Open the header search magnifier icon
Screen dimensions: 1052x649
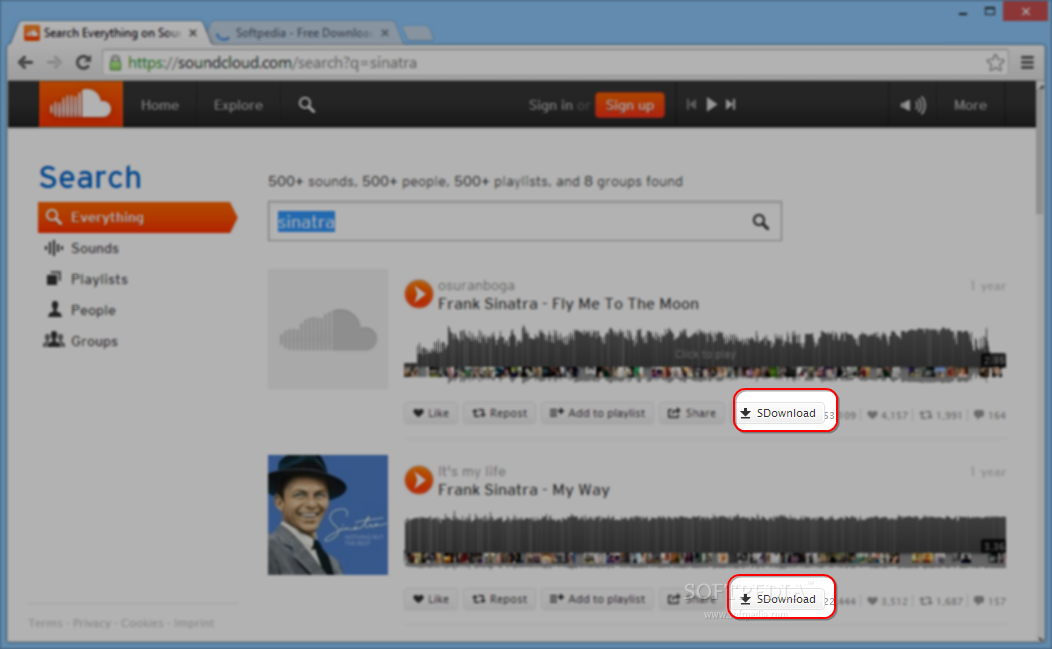click(x=307, y=105)
